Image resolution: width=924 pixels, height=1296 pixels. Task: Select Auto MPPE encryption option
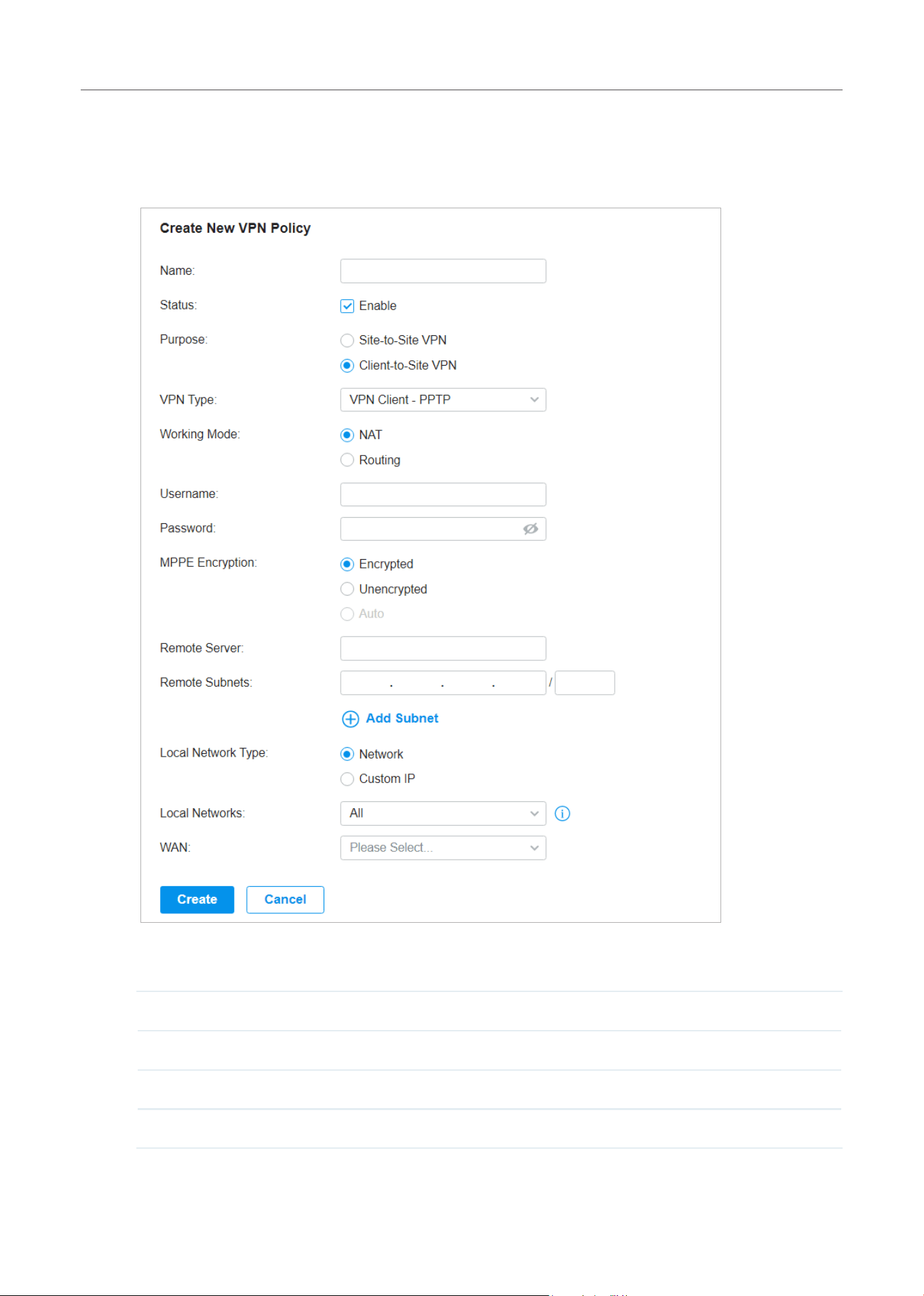347,614
